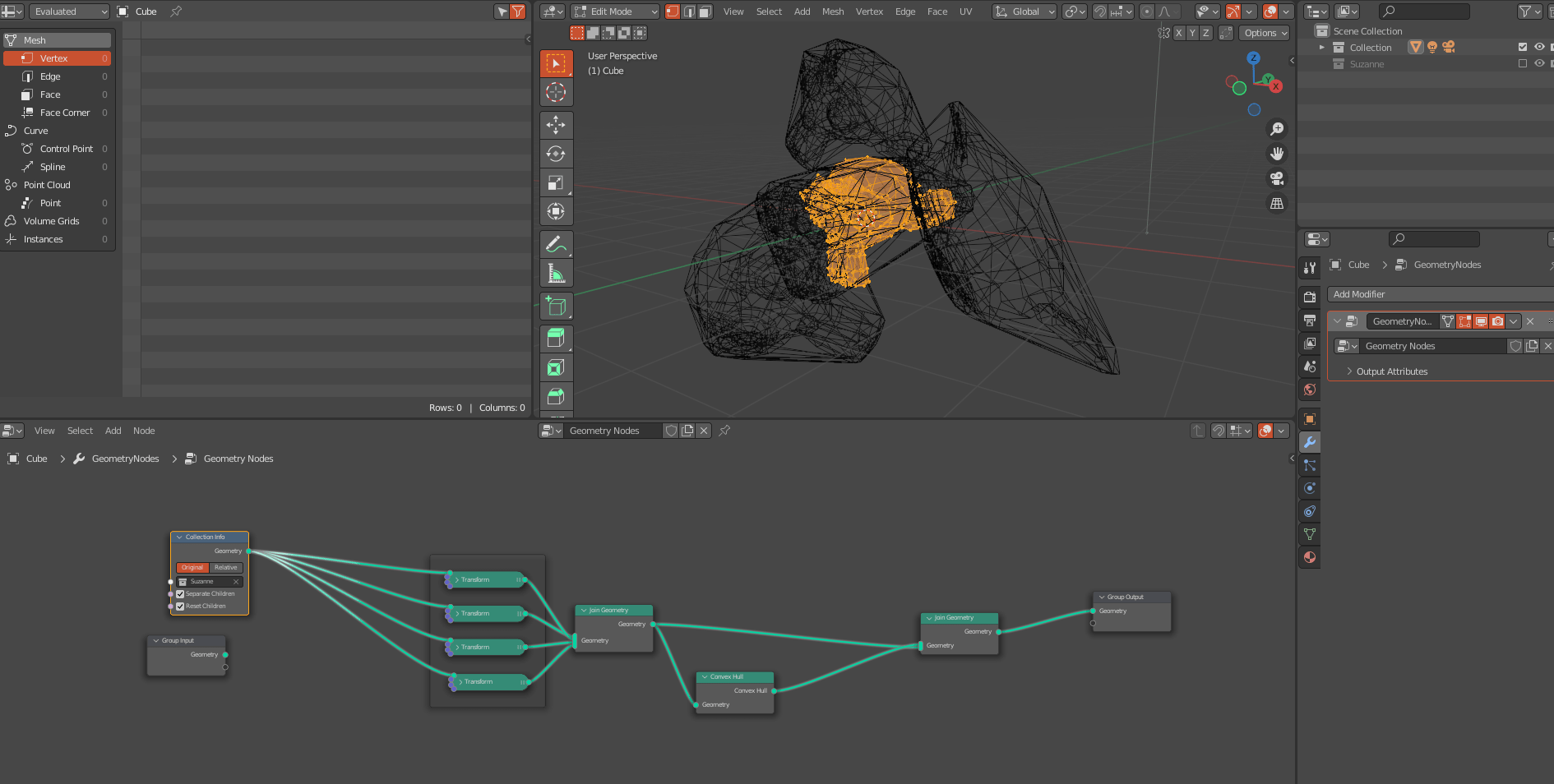Select the Add Cube tool

pyautogui.click(x=557, y=307)
